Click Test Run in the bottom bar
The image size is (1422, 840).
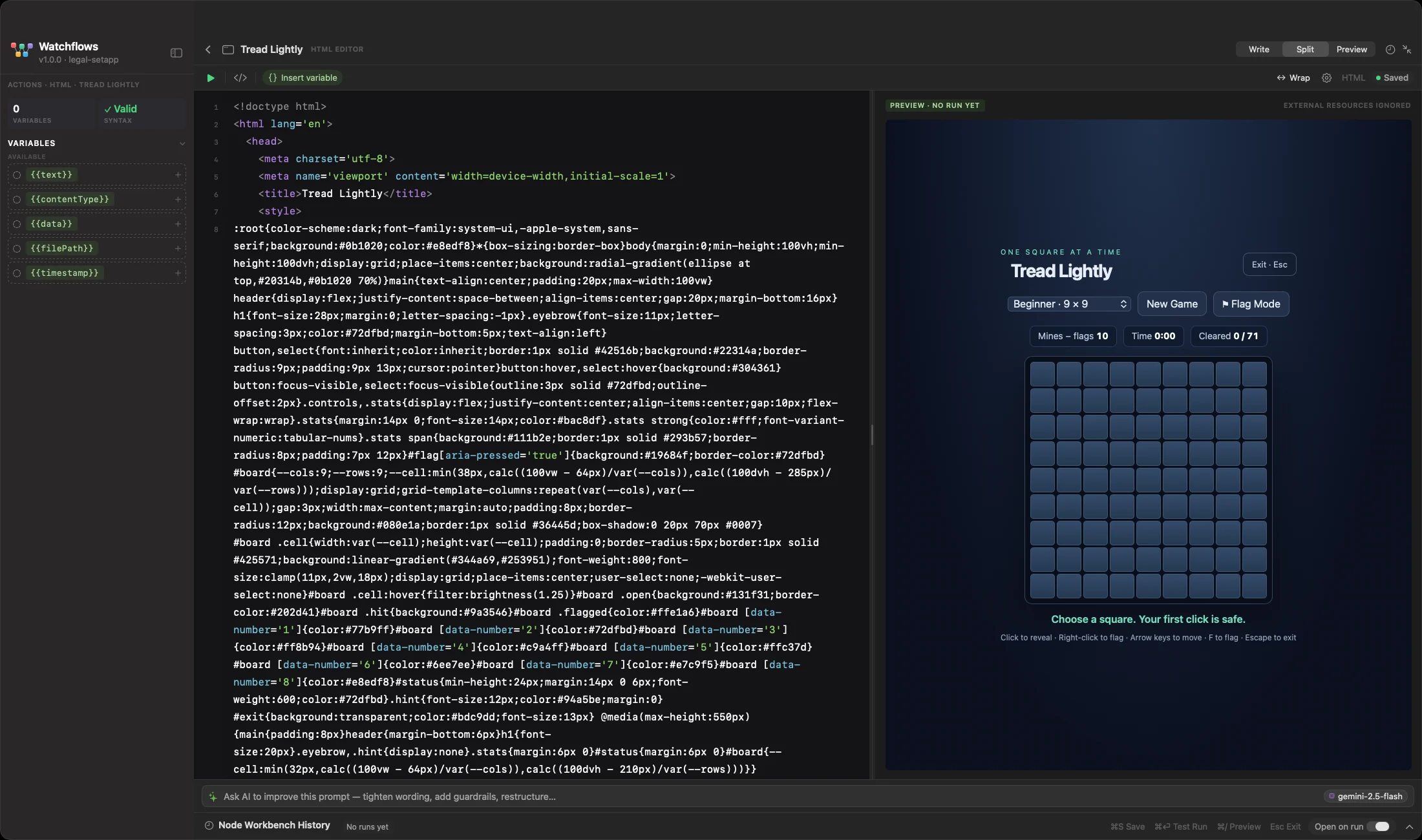pos(1181,826)
